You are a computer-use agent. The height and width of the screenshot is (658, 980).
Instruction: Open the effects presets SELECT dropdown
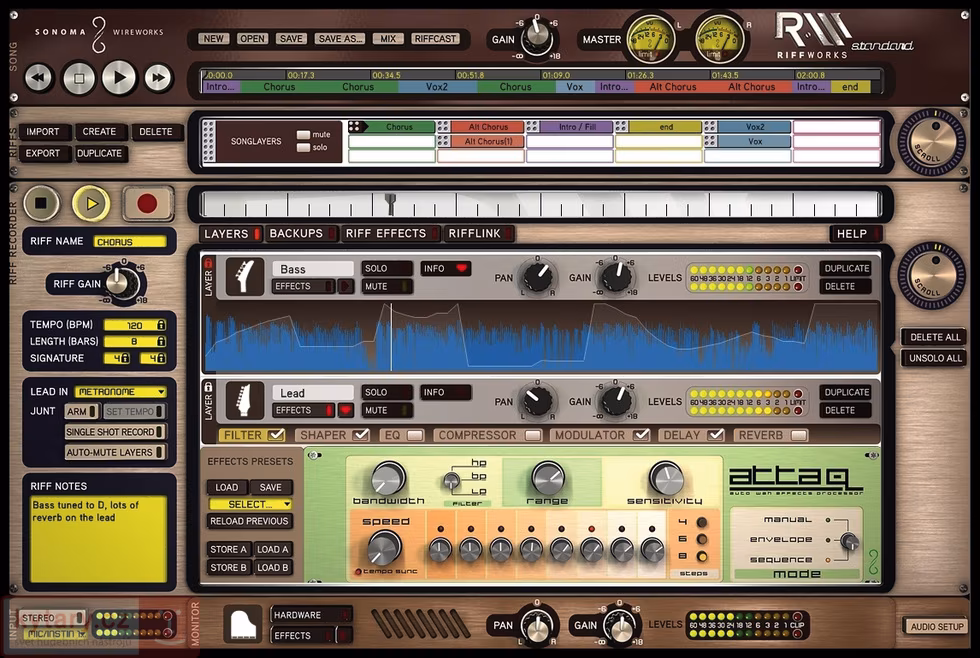(x=250, y=504)
